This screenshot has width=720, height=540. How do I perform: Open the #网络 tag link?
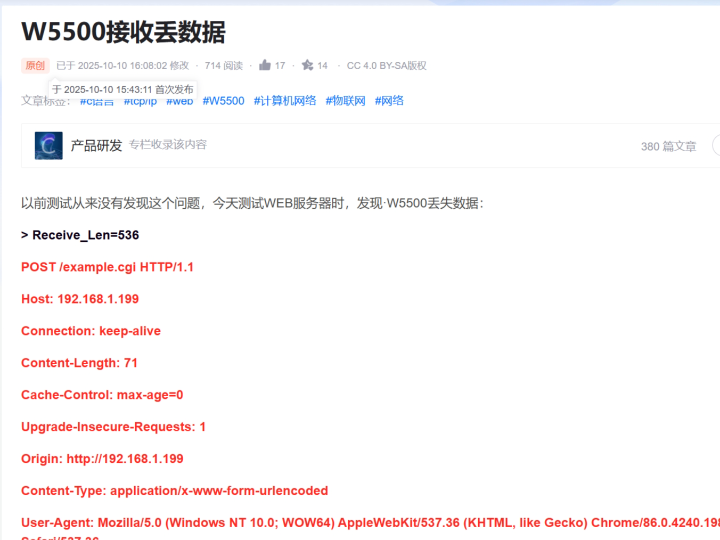pyautogui.click(x=389, y=101)
